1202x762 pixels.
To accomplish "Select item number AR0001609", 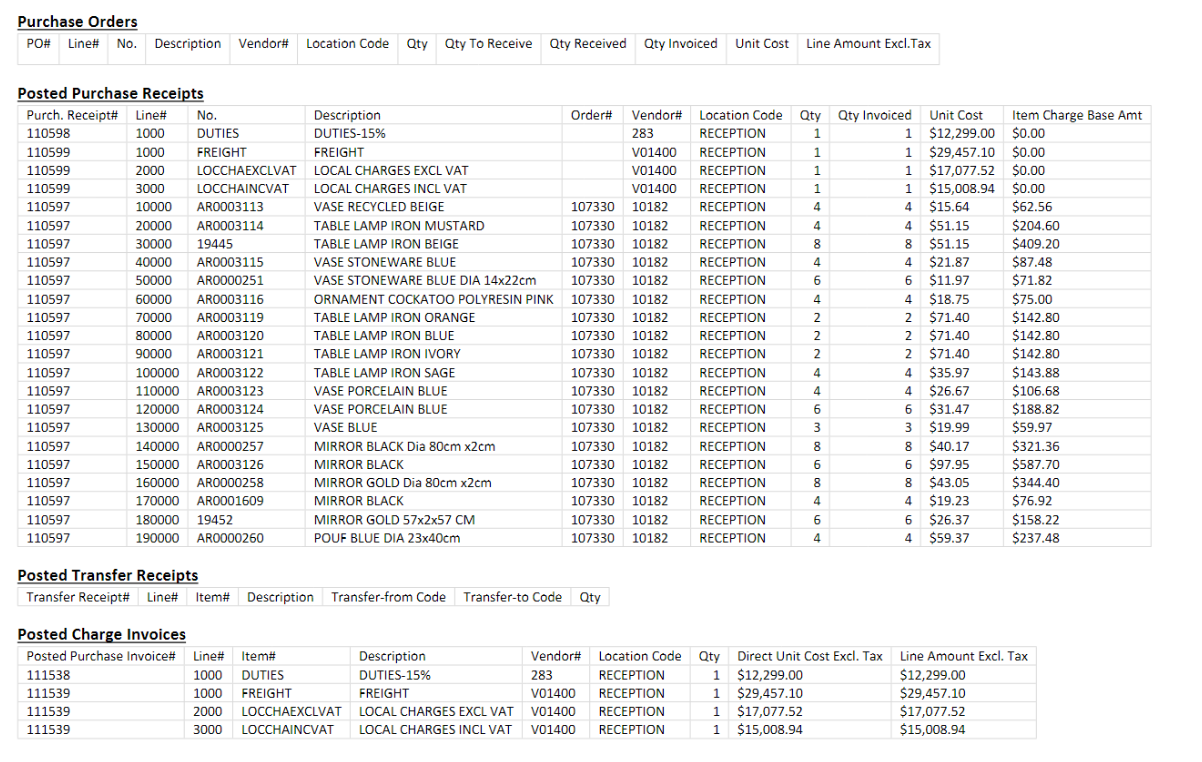I will click(230, 501).
